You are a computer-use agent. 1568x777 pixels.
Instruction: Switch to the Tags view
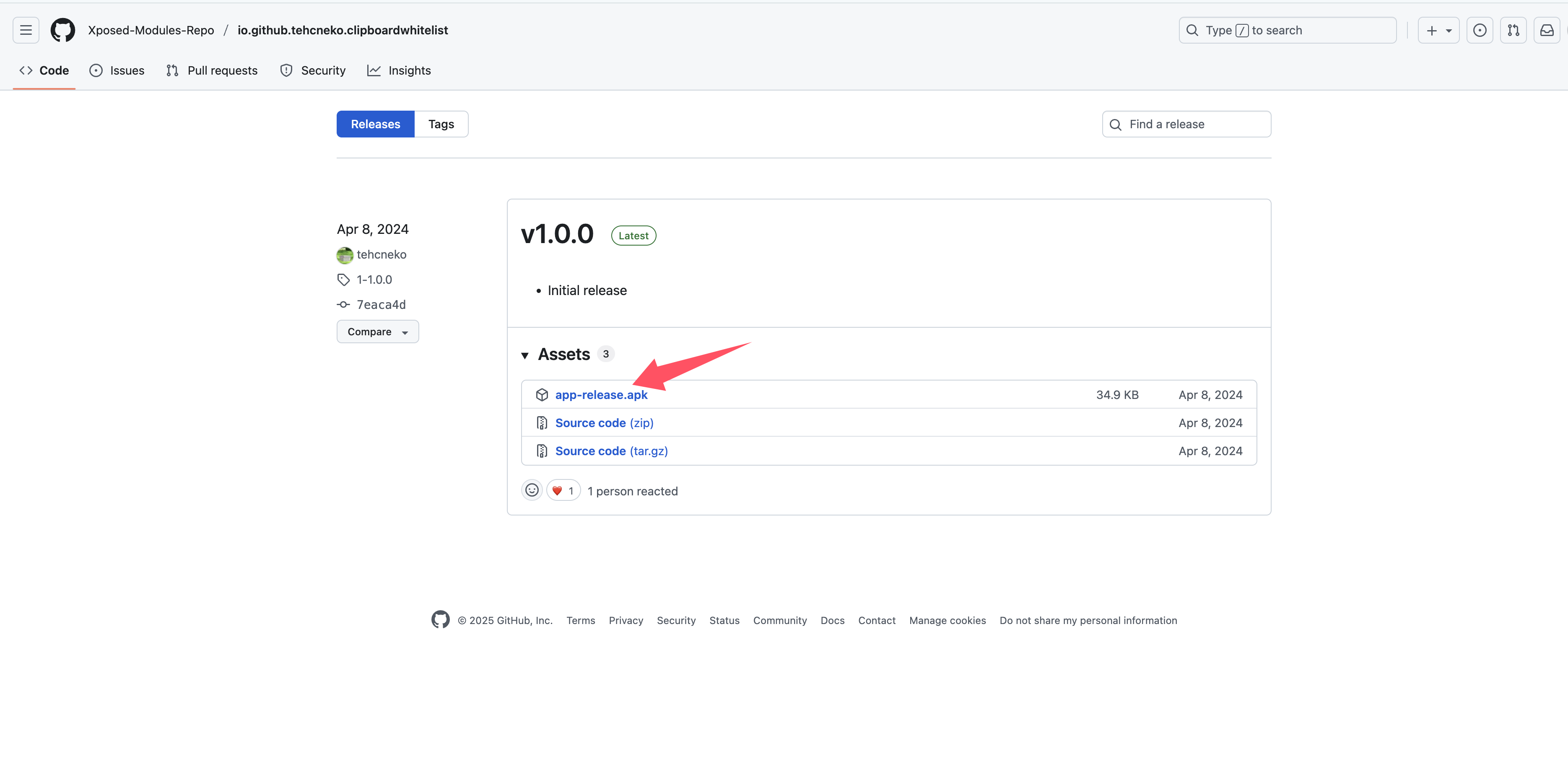441,124
